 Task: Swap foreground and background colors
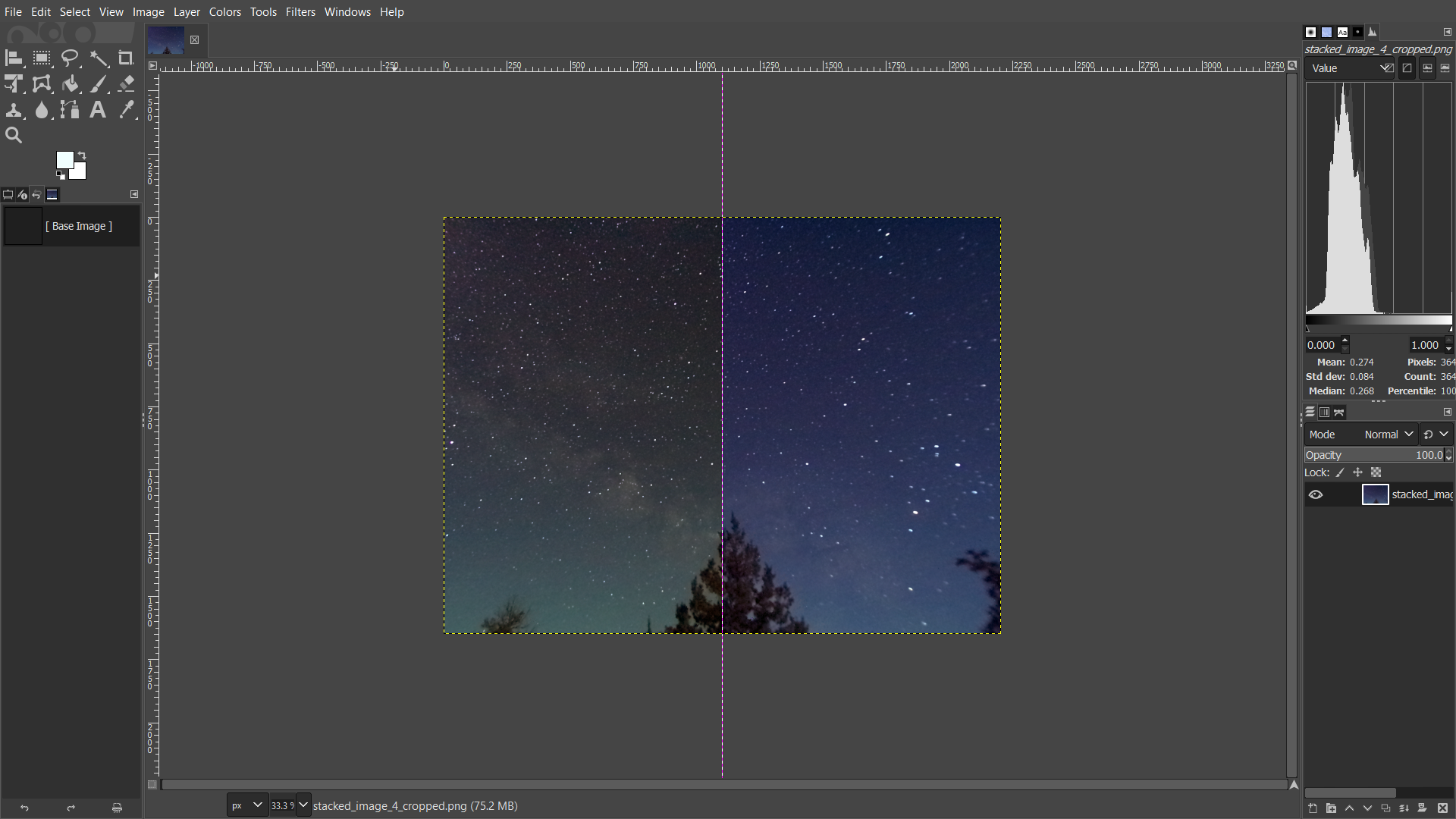82,155
